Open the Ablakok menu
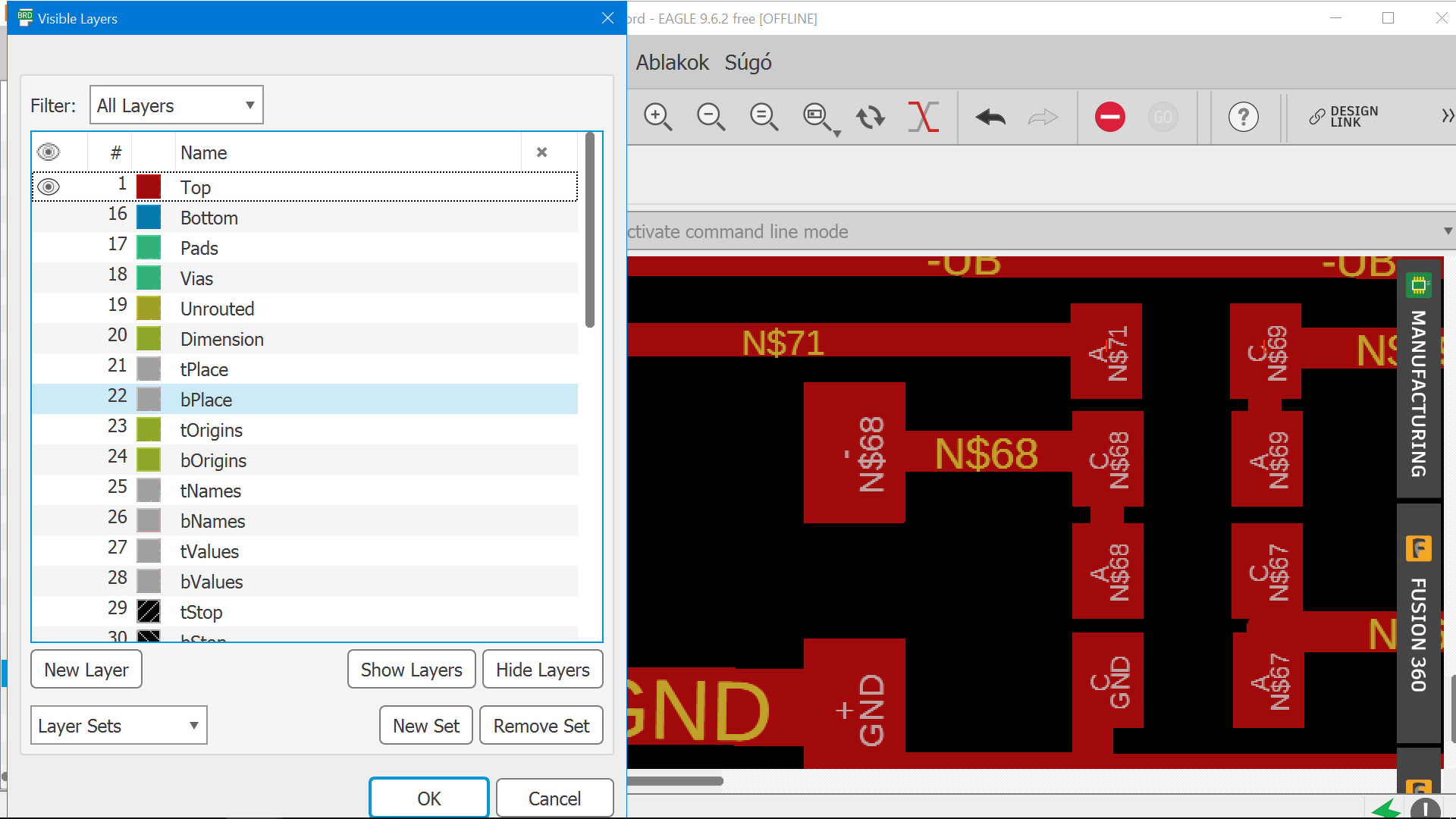1456x819 pixels. [x=672, y=62]
